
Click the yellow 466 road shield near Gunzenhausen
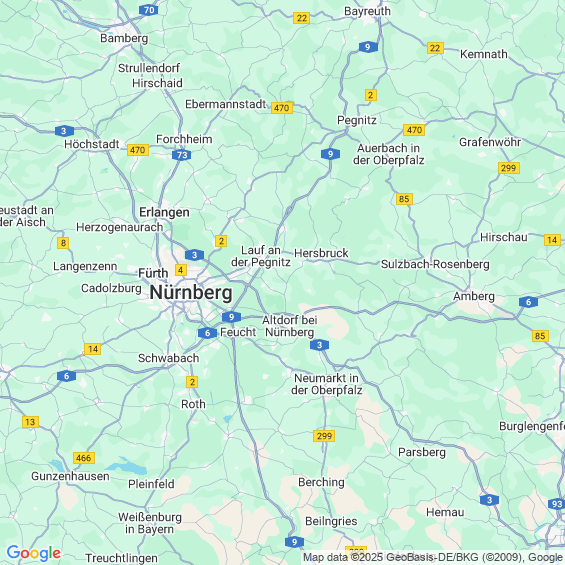(84, 458)
